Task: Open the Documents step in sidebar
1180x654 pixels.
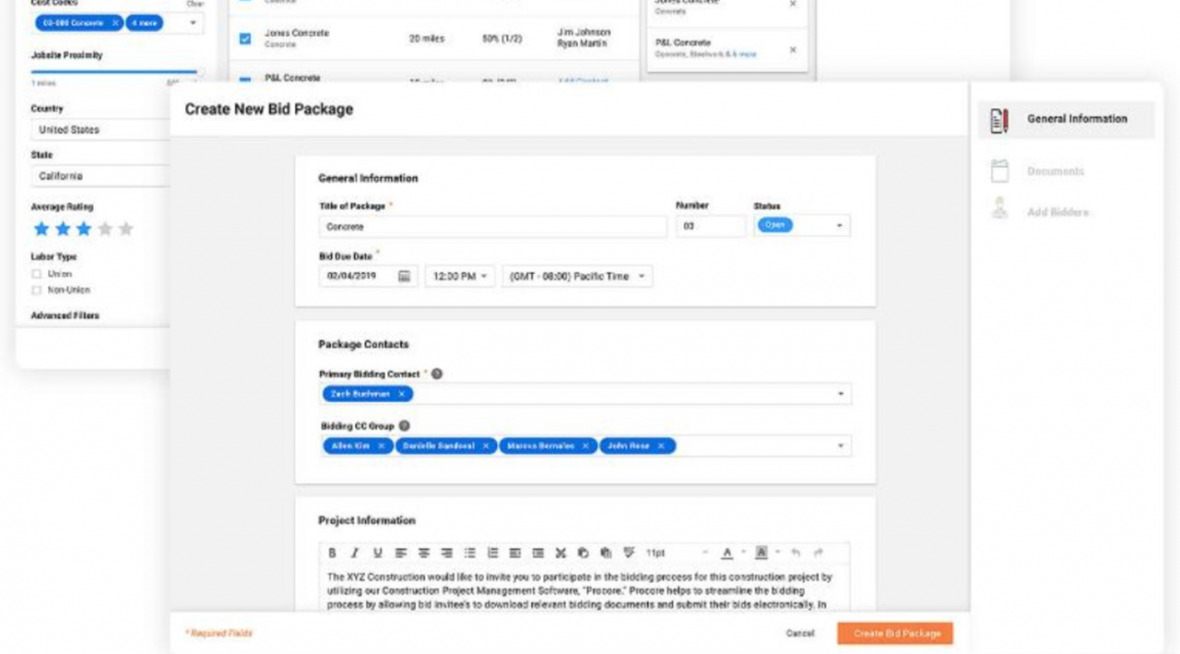Action: point(1055,171)
